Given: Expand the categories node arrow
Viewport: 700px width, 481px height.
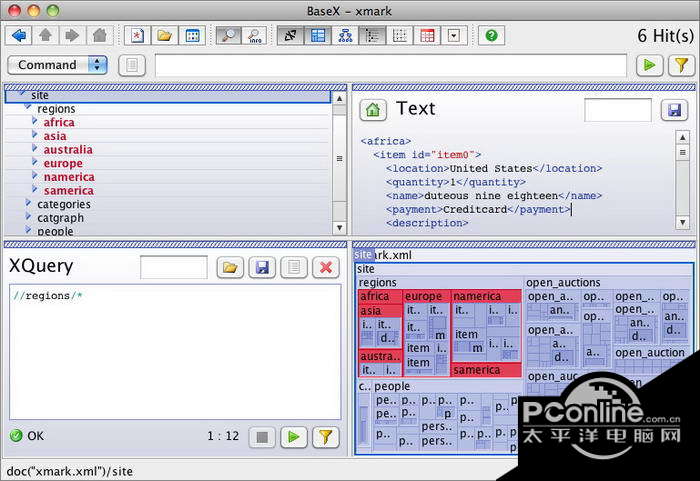Looking at the screenshot, I should (x=29, y=203).
